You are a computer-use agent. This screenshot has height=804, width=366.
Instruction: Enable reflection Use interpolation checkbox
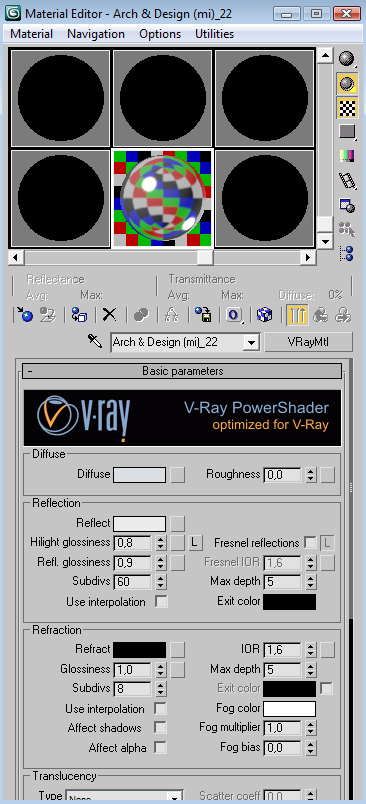161,601
